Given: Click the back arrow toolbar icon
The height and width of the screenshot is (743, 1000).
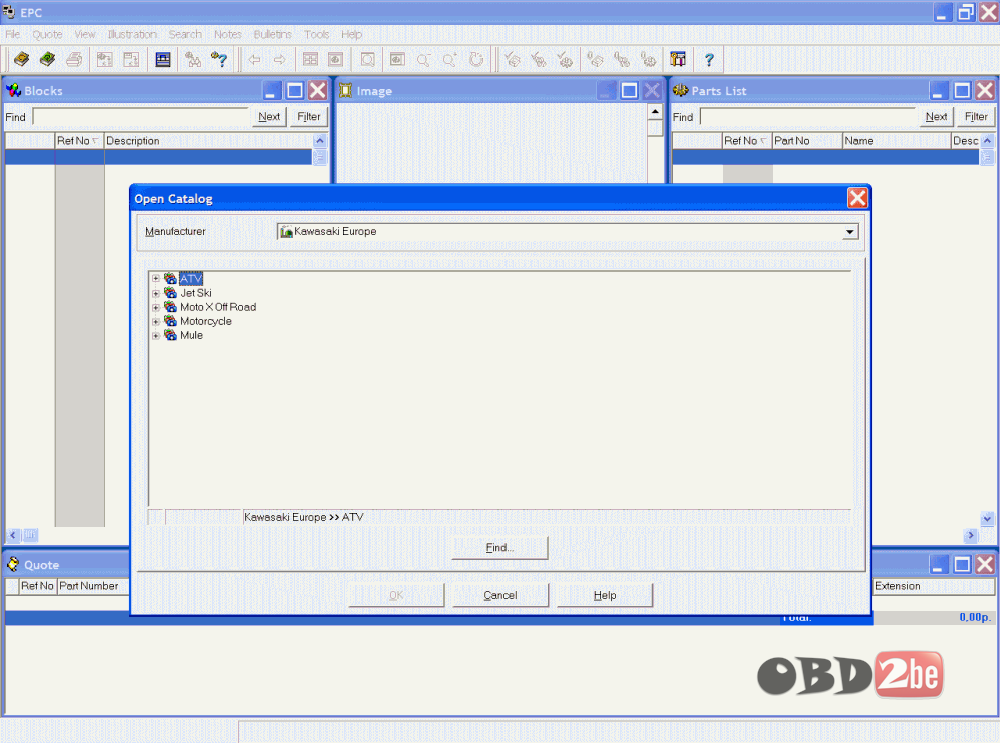Looking at the screenshot, I should click(254, 59).
